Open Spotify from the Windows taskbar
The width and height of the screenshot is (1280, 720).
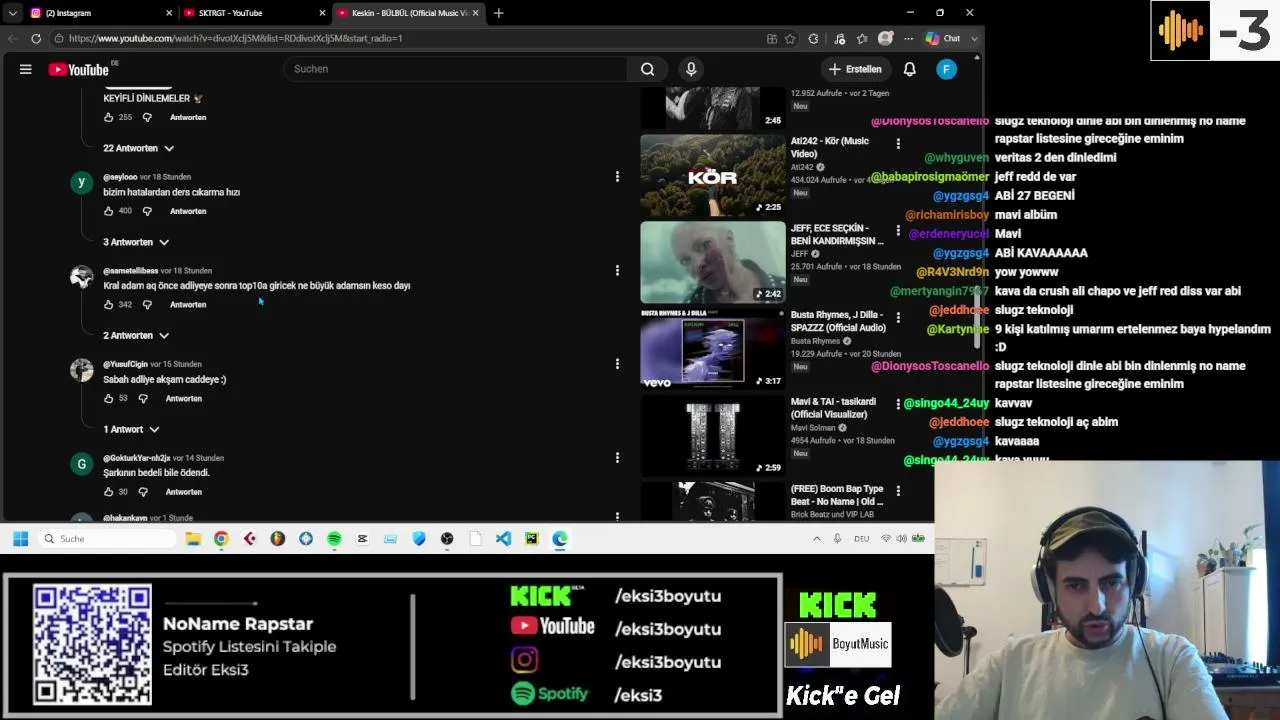(x=334, y=539)
